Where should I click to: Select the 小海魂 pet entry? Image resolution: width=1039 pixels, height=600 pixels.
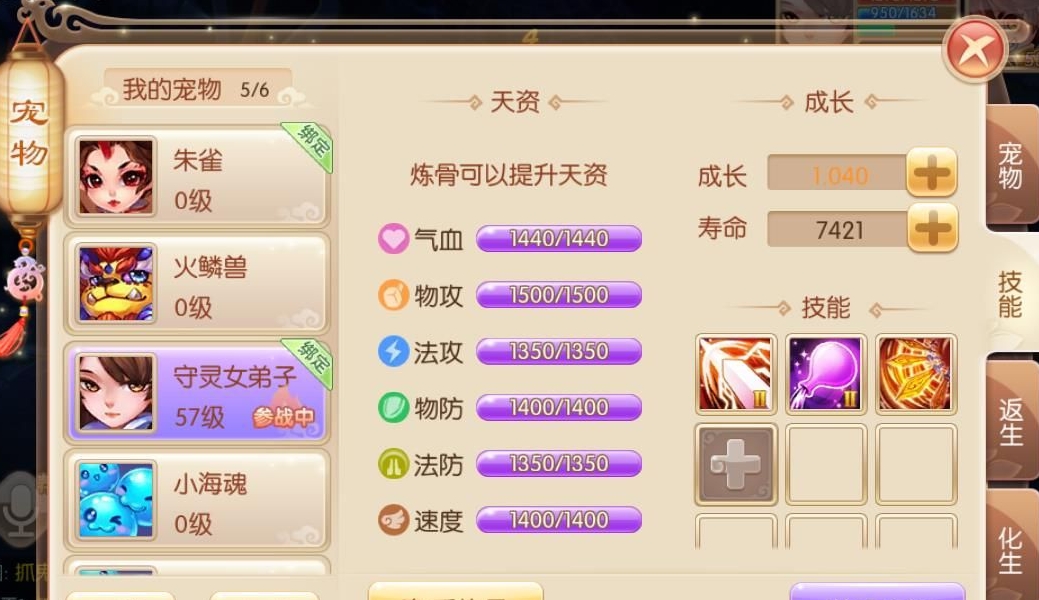(x=197, y=500)
